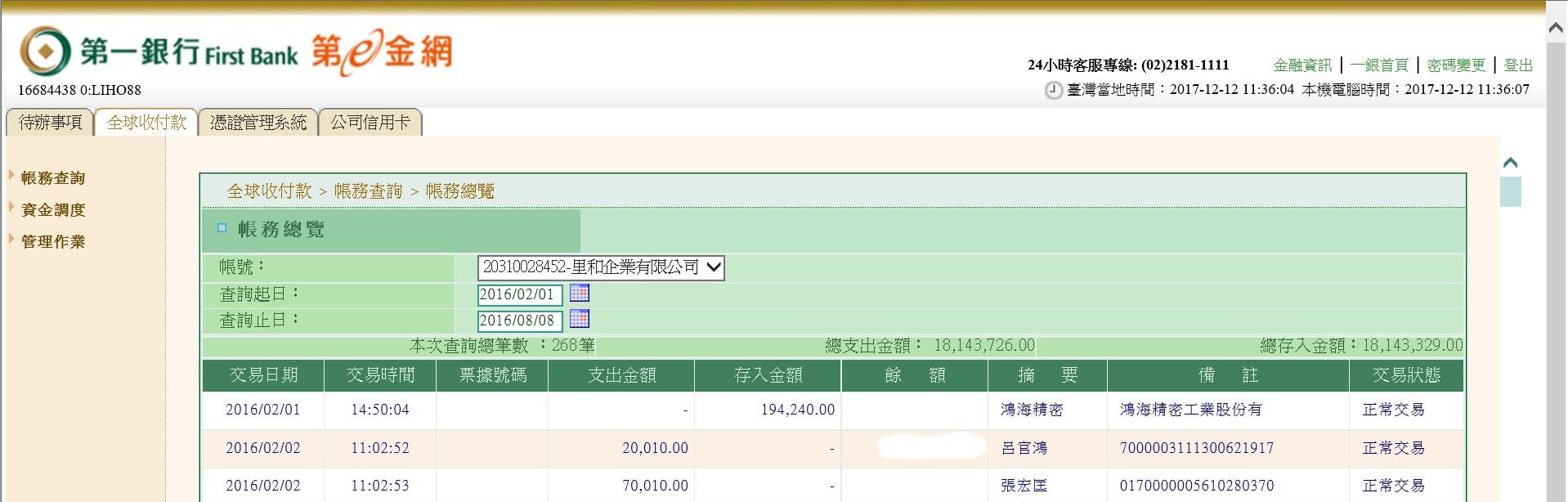This screenshot has height=502, width=1568.
Task: Click 票據號碼 column header
Action: tap(492, 375)
